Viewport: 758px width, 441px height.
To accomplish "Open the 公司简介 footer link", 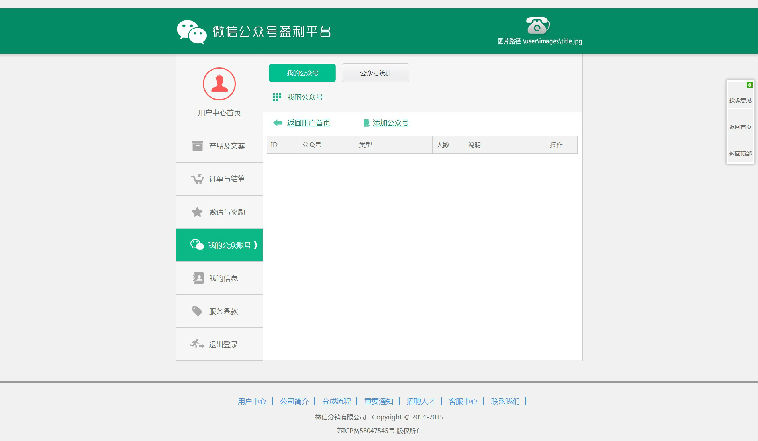I will pos(294,401).
